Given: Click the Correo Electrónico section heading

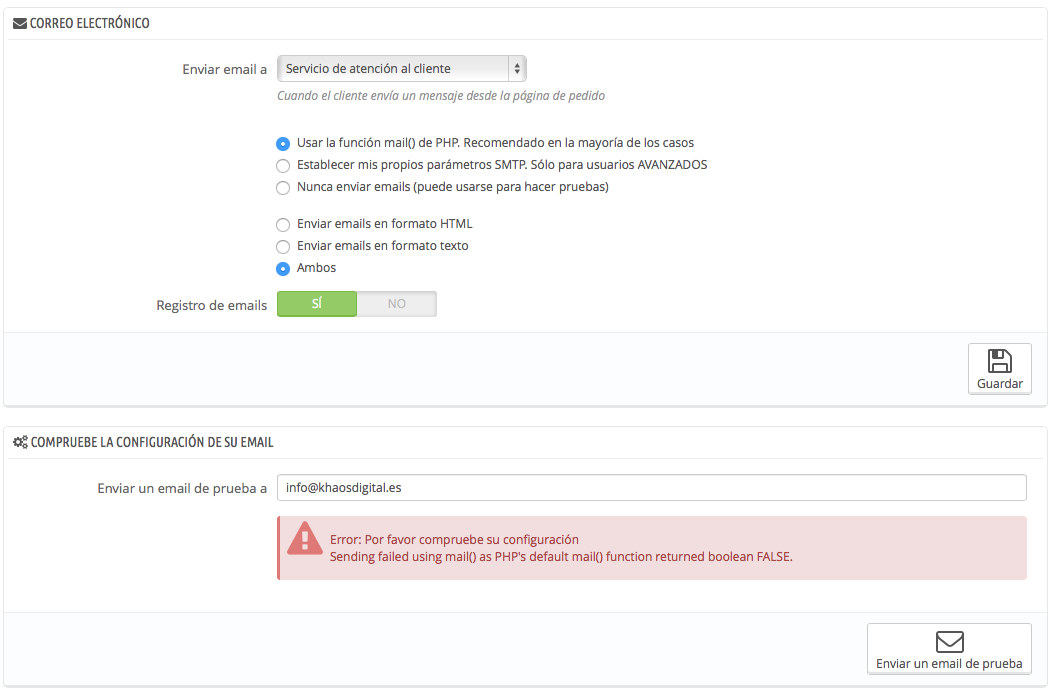Looking at the screenshot, I should point(89,23).
